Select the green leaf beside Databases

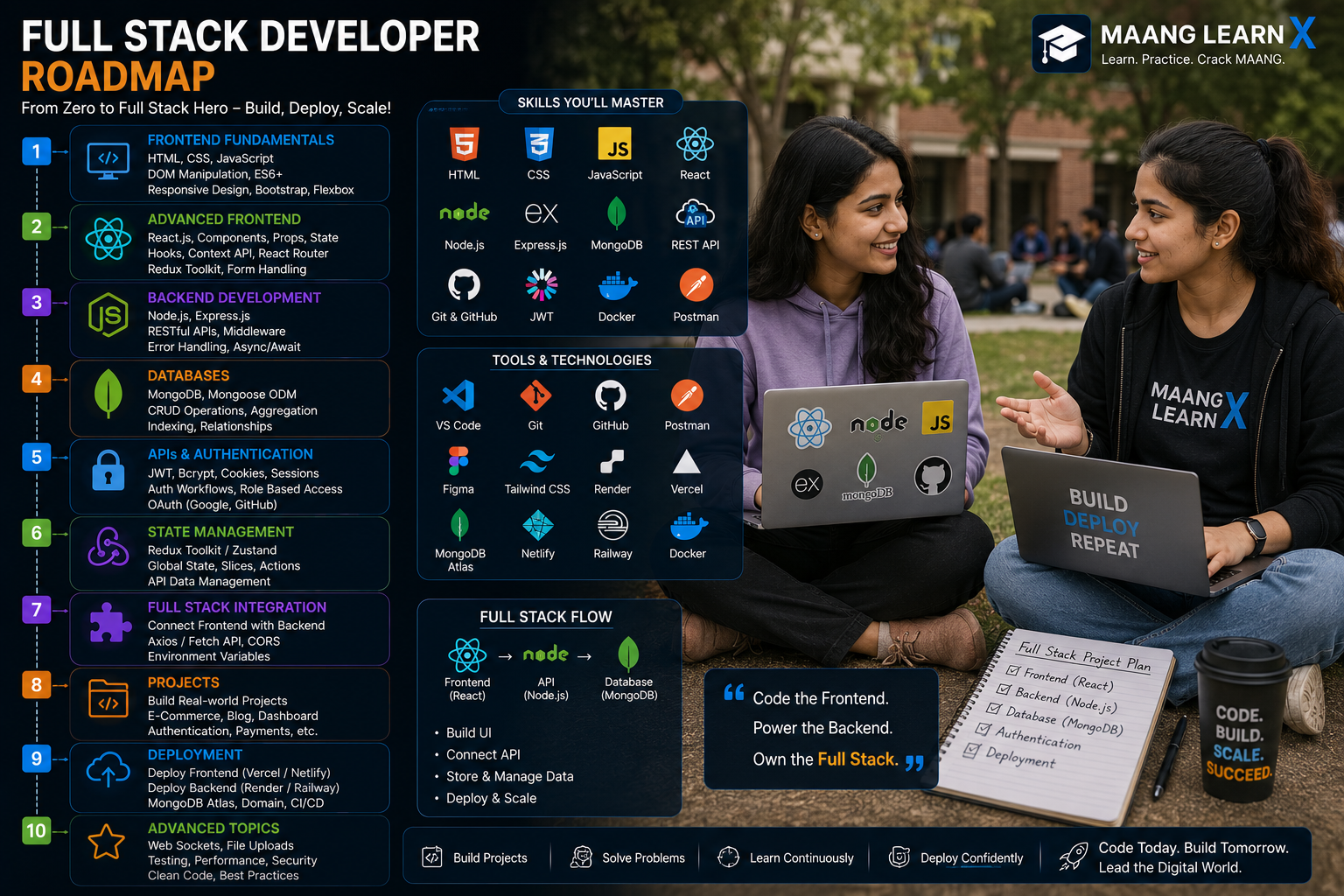click(108, 393)
